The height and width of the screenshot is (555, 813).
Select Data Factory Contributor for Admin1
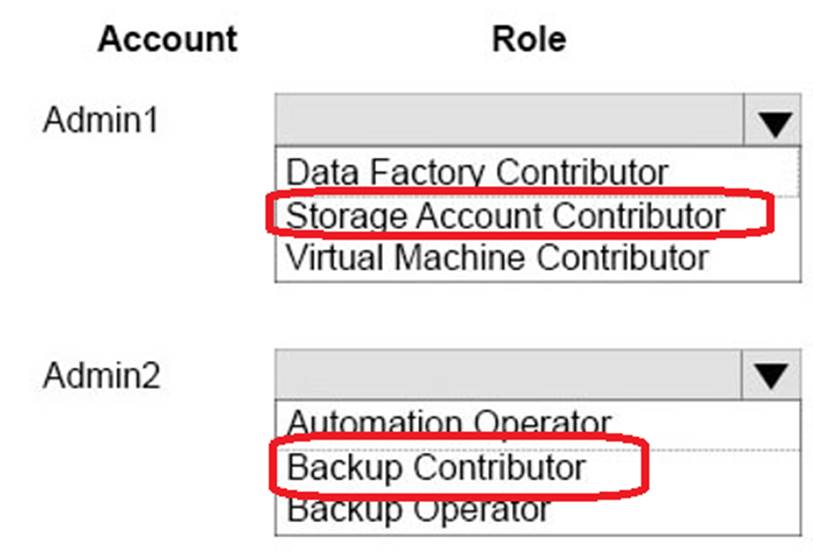click(476, 170)
